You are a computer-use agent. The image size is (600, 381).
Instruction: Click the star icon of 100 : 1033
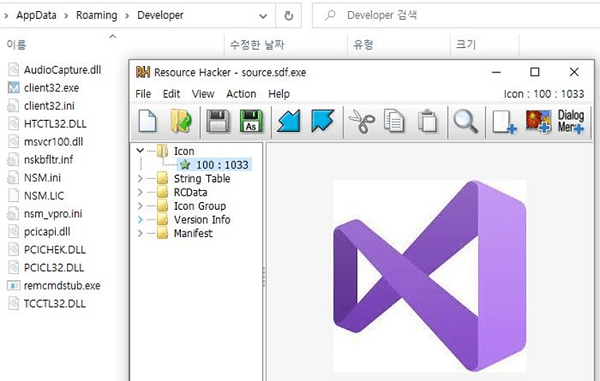(185, 165)
